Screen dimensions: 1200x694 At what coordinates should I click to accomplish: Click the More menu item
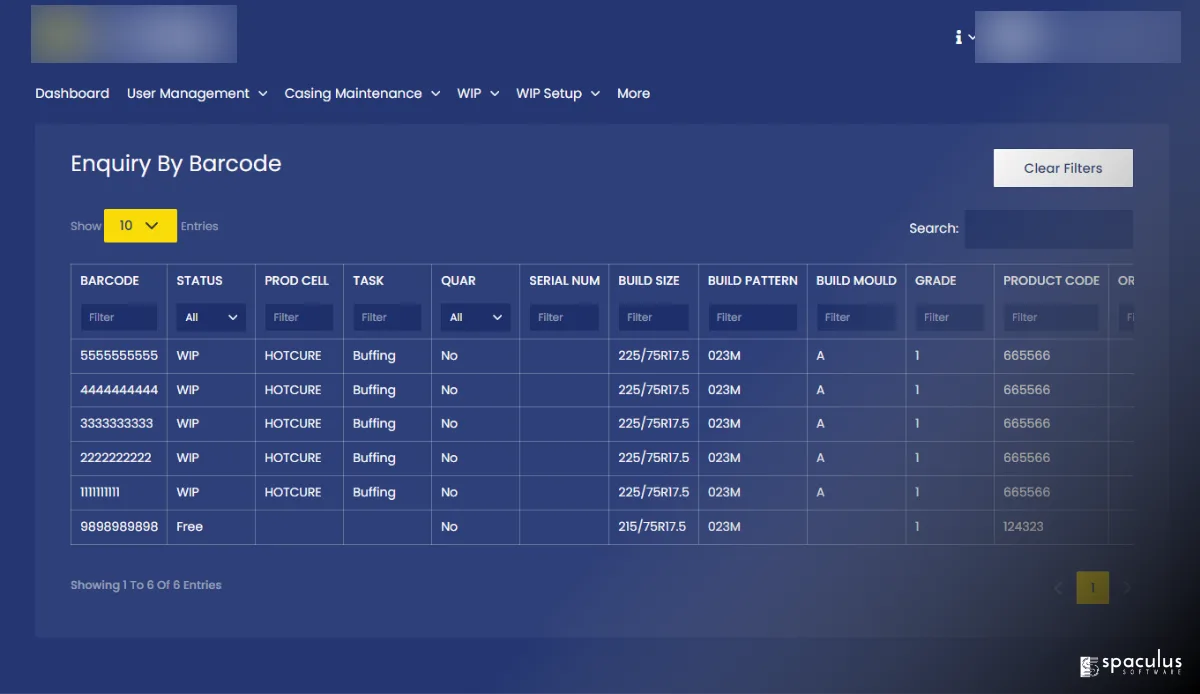pos(633,93)
